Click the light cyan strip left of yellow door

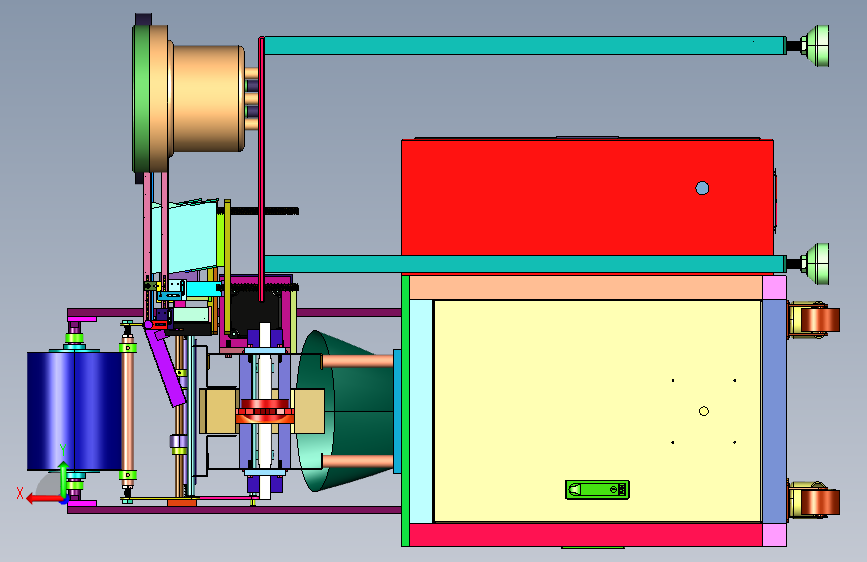[x=421, y=411]
